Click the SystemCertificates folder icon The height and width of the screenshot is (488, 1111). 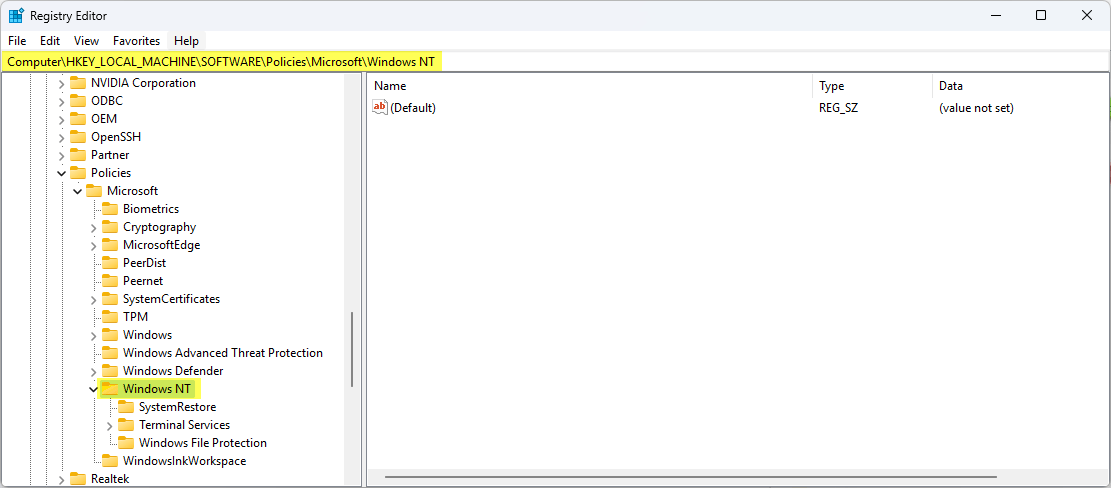pyautogui.click(x=110, y=299)
